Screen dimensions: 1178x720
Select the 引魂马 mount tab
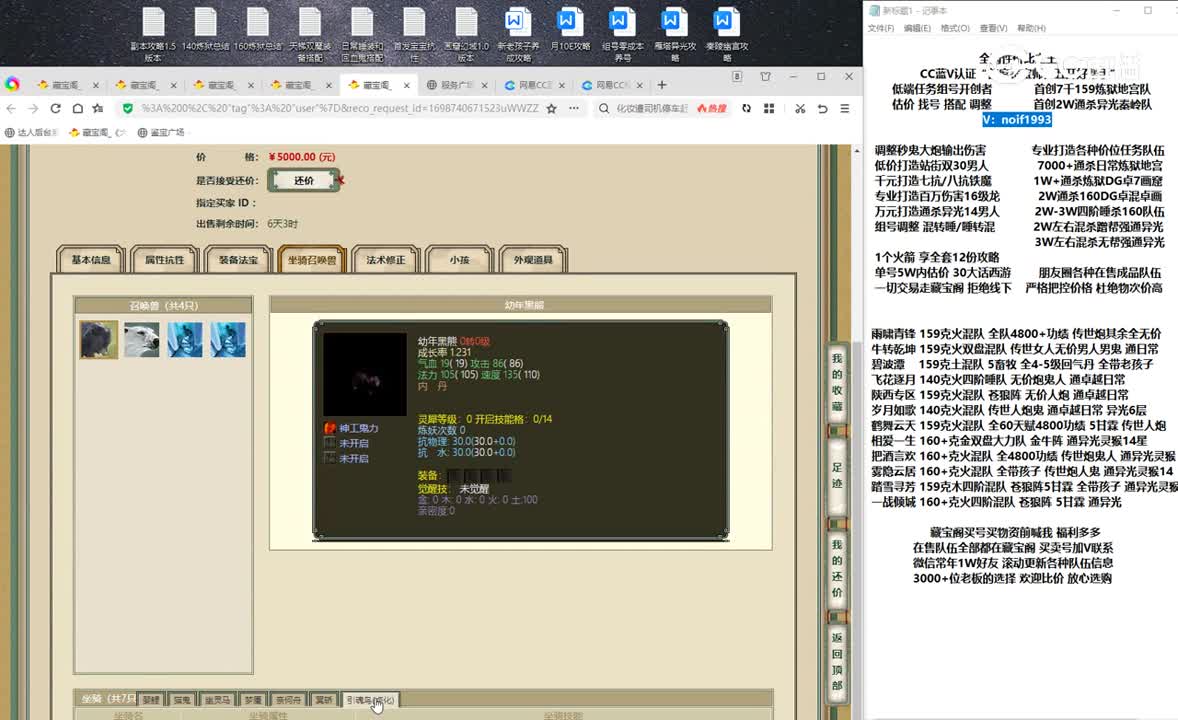click(370, 700)
